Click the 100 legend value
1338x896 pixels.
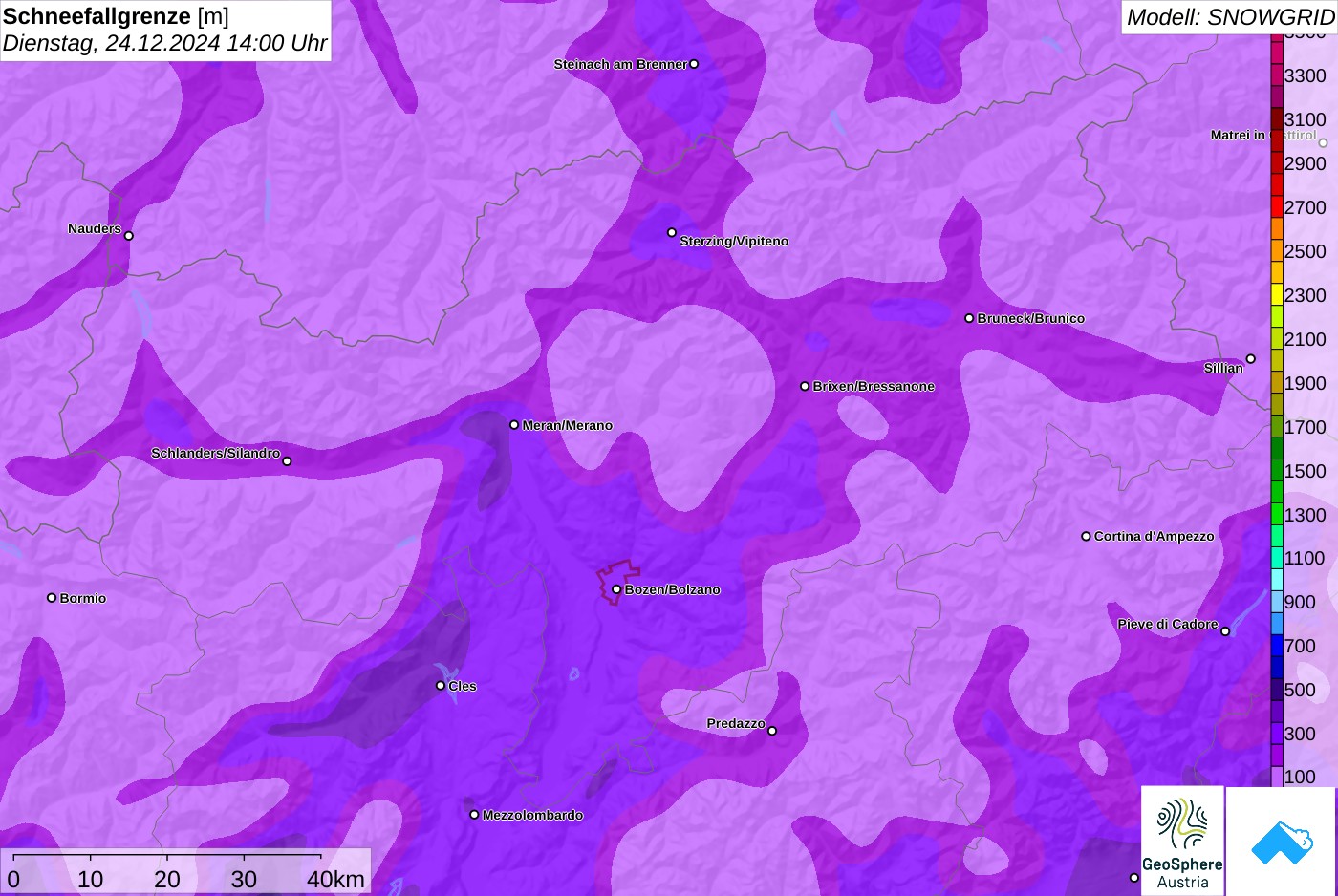coord(1300,777)
